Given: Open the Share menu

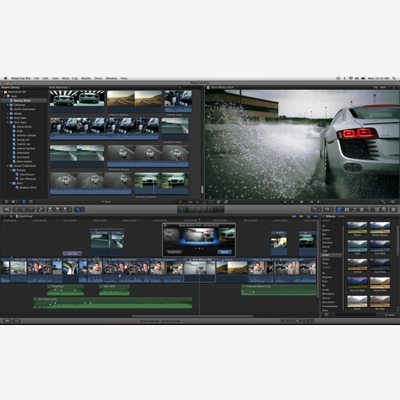Looking at the screenshot, I should 98,78.
